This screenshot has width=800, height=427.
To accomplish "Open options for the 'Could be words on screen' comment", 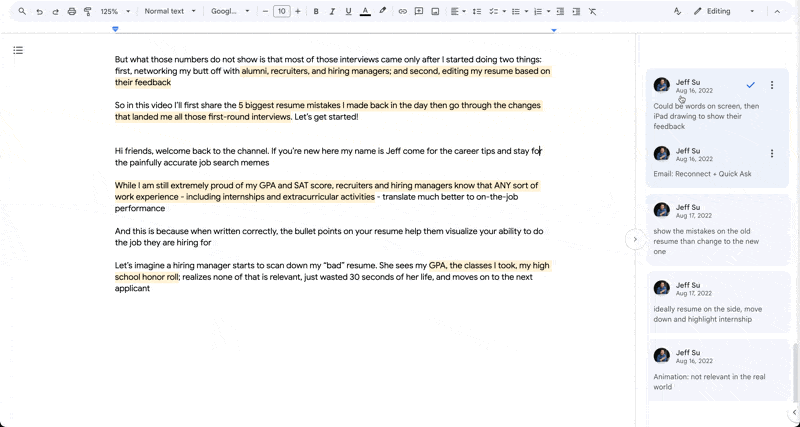I will pyautogui.click(x=772, y=85).
